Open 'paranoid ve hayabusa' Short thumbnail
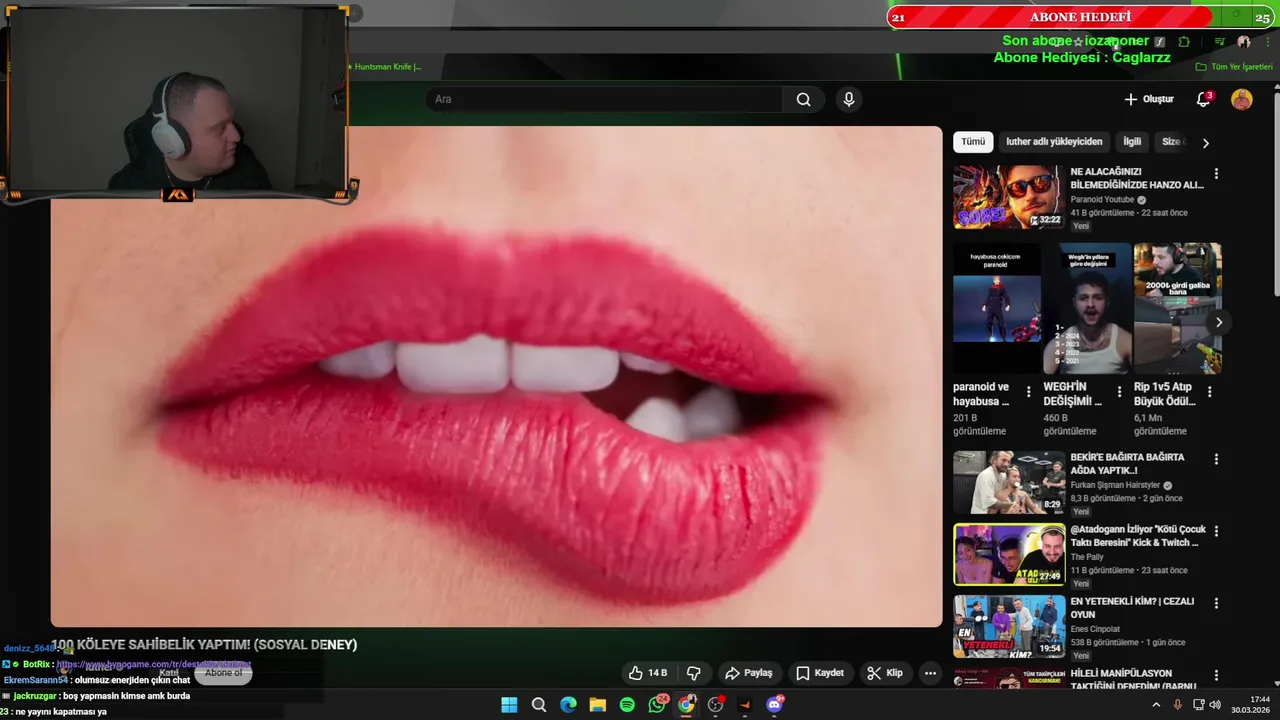The image size is (1280, 720). point(996,308)
